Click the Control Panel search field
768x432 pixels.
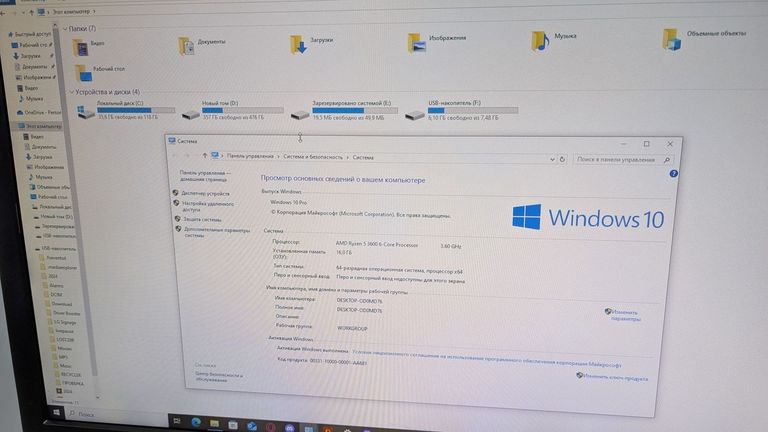point(622,159)
